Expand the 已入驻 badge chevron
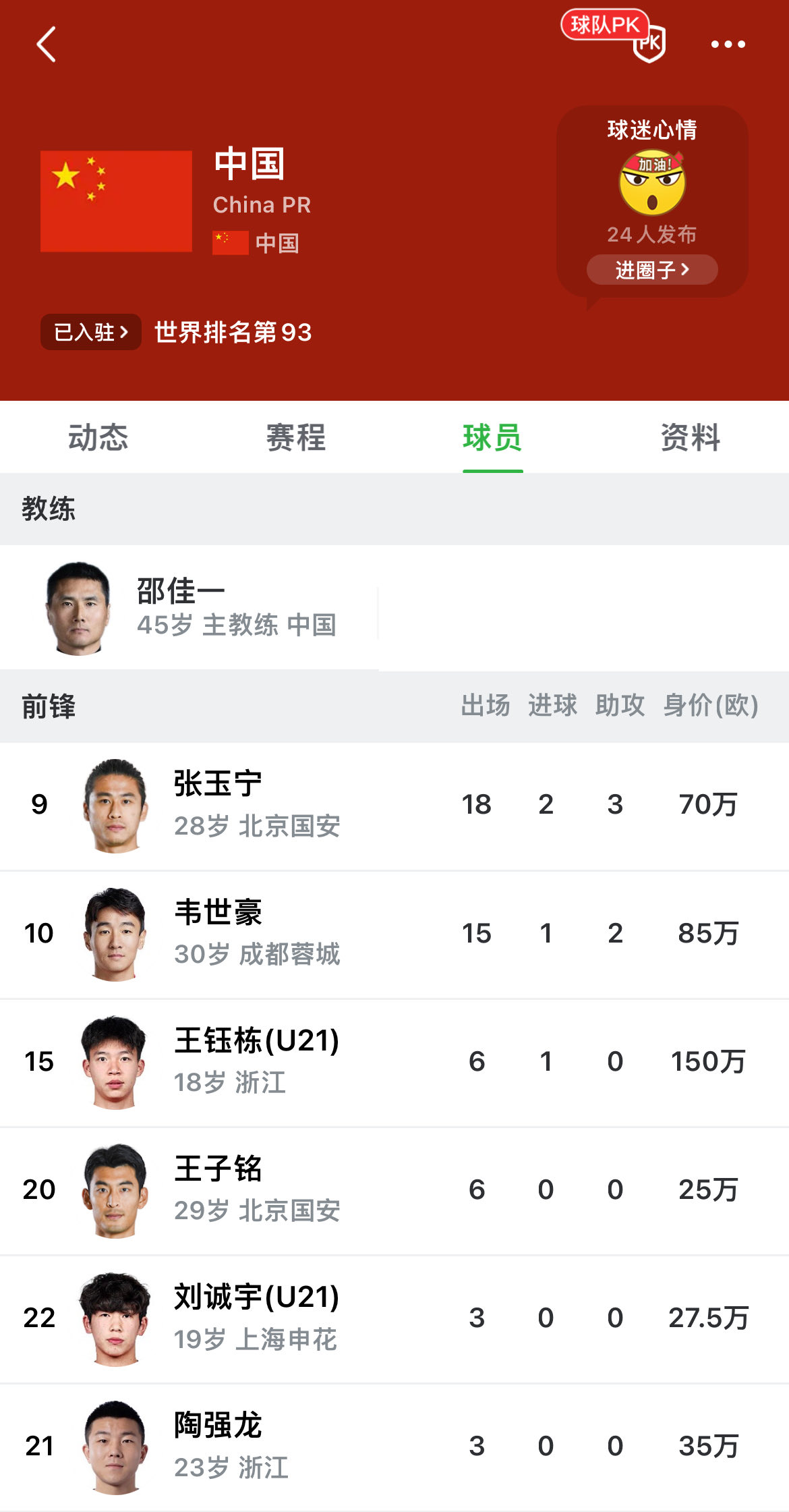The width and height of the screenshot is (789, 1512). click(123, 332)
